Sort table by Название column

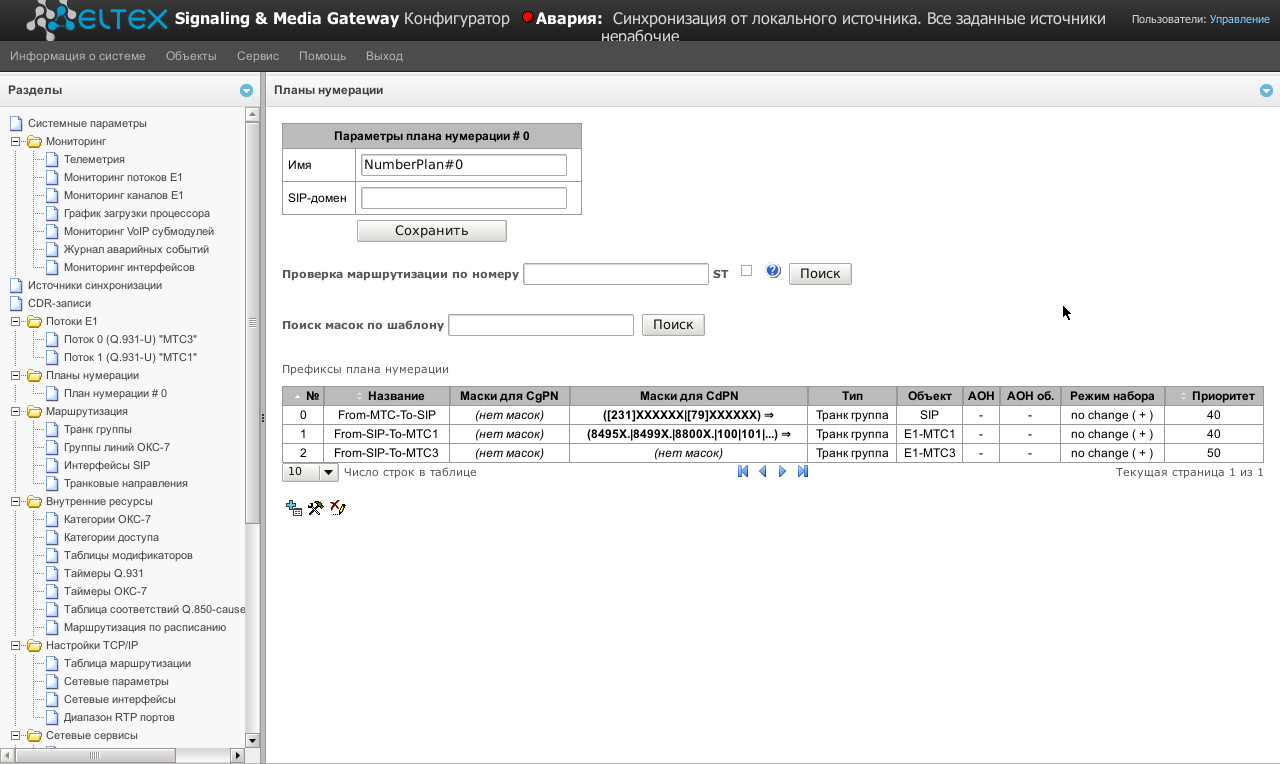click(x=387, y=396)
